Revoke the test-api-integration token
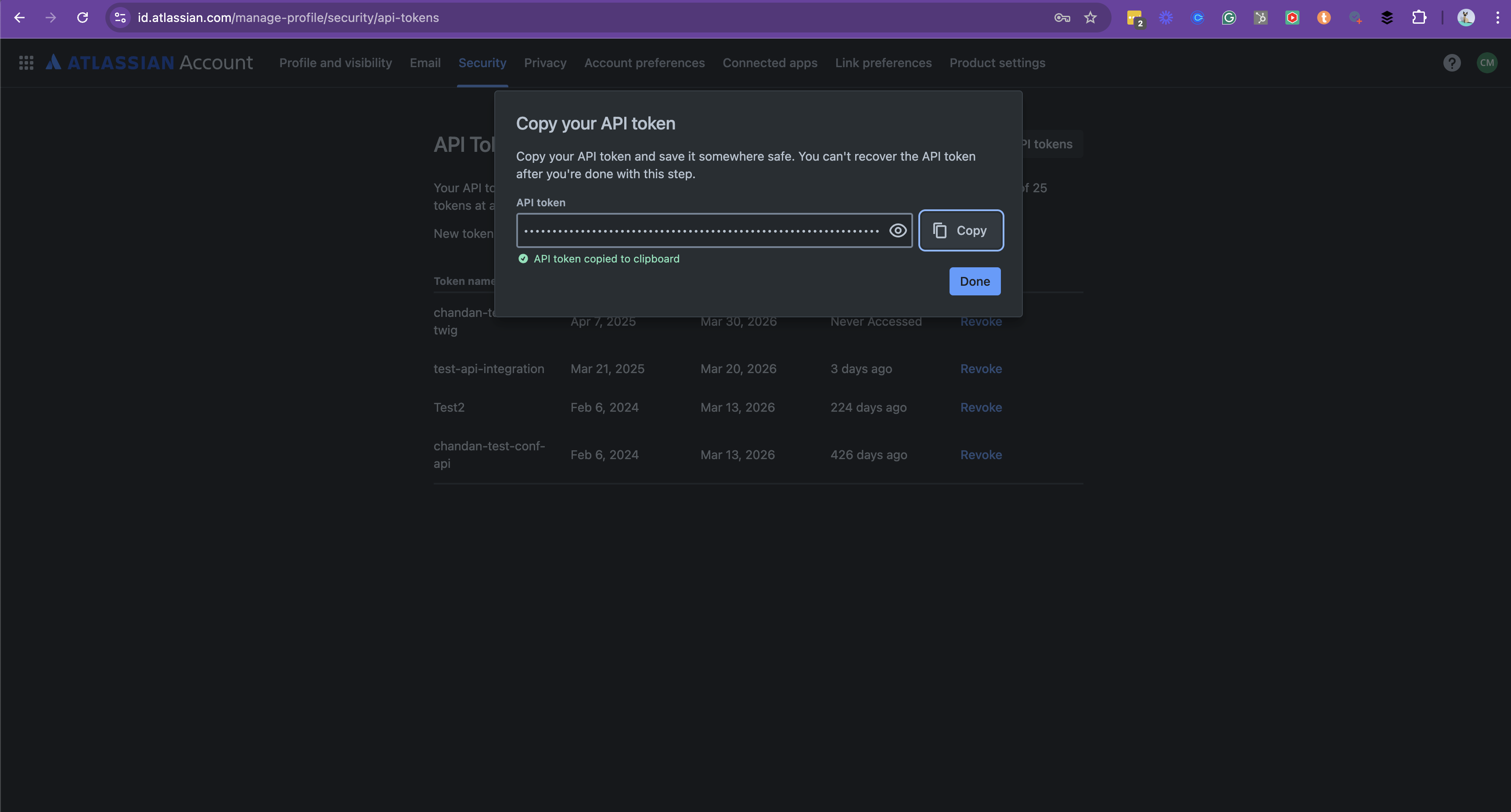1511x812 pixels. [981, 369]
